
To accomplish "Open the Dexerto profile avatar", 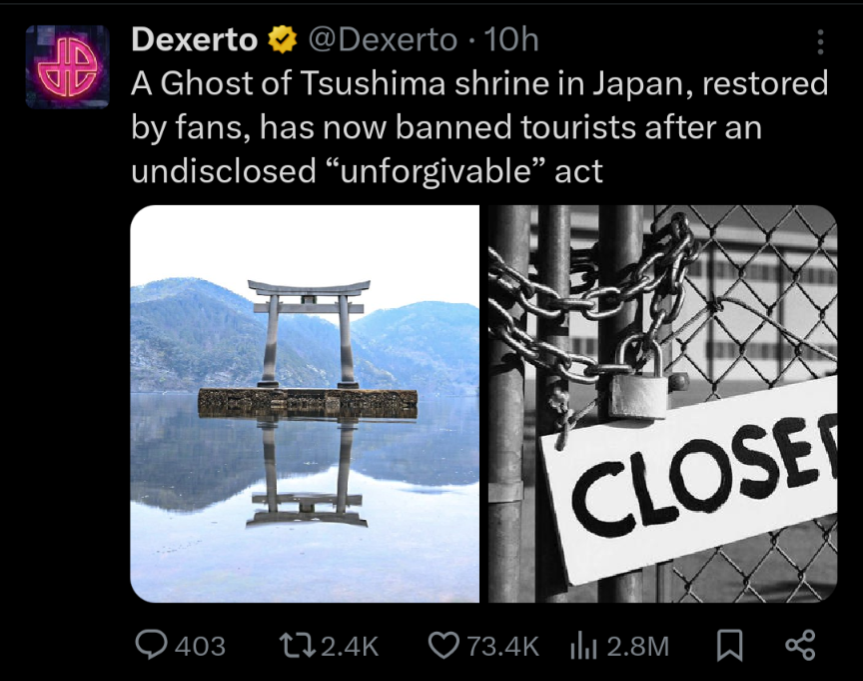I will [x=67, y=67].
